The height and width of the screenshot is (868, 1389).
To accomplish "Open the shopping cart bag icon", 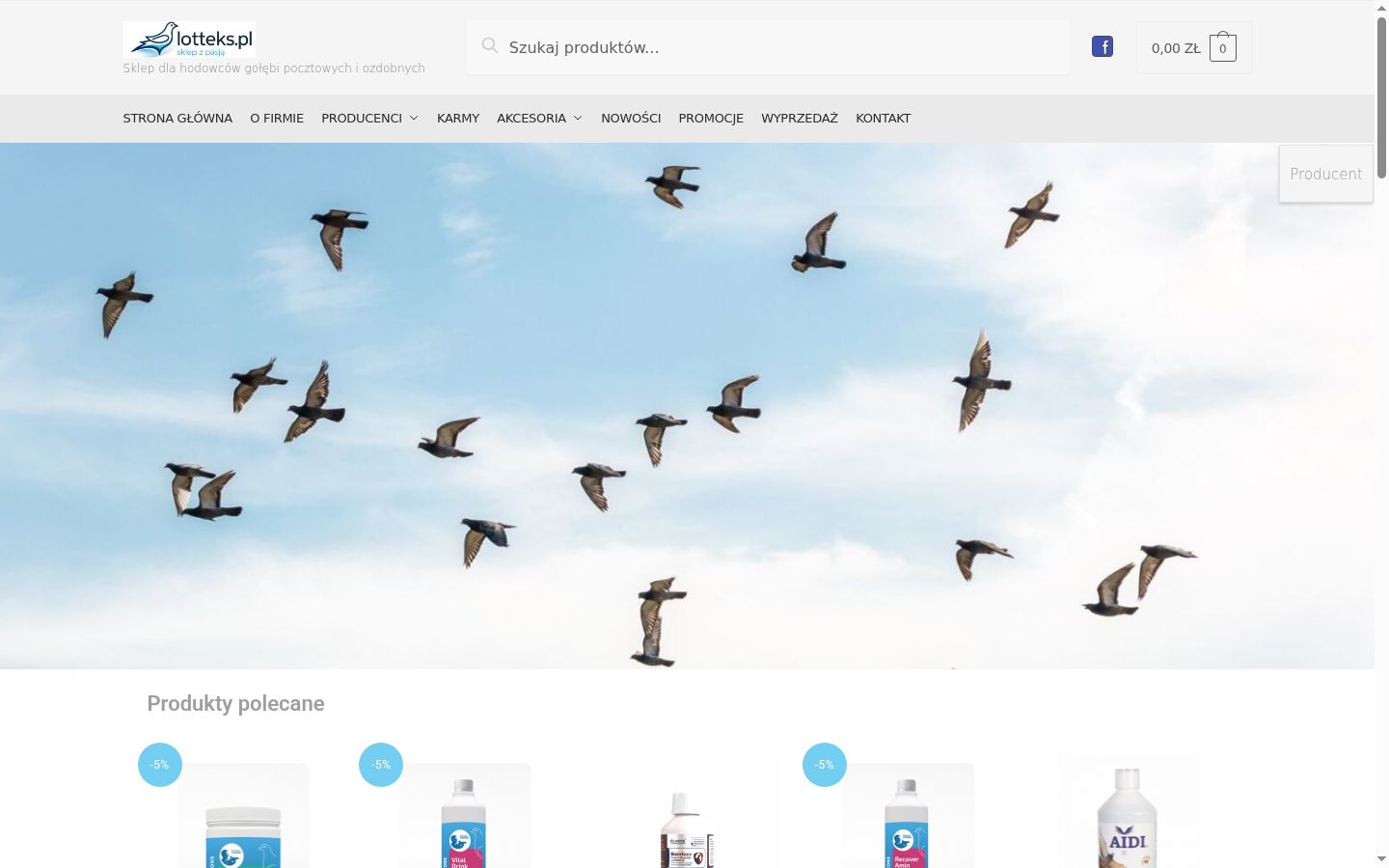I will click(1223, 47).
